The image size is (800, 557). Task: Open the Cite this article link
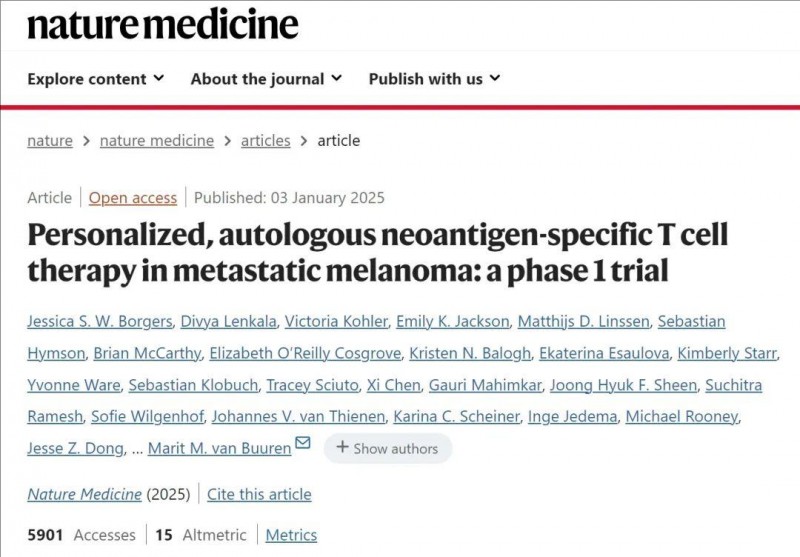259,494
